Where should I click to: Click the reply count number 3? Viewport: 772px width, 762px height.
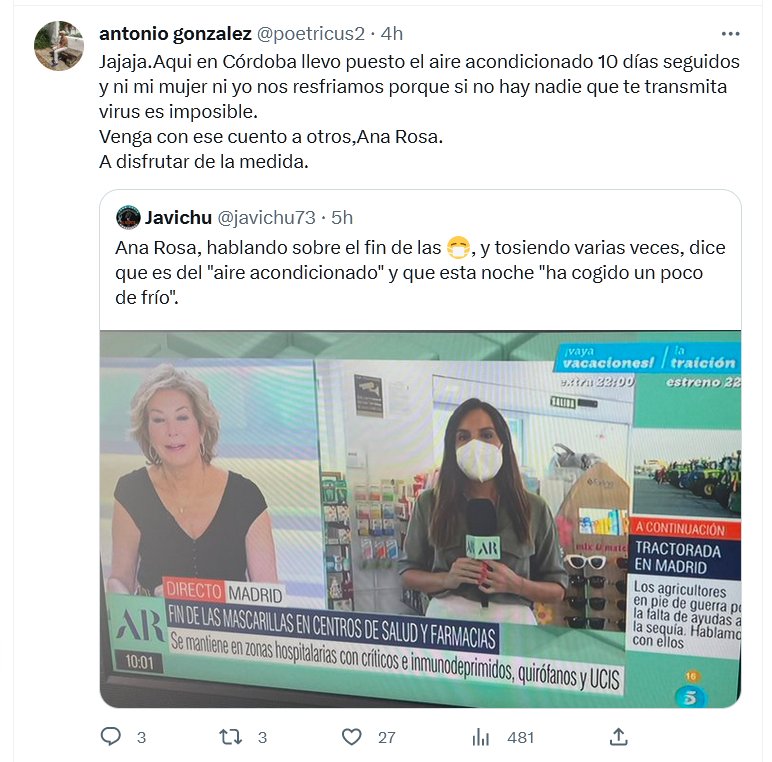[x=141, y=737]
